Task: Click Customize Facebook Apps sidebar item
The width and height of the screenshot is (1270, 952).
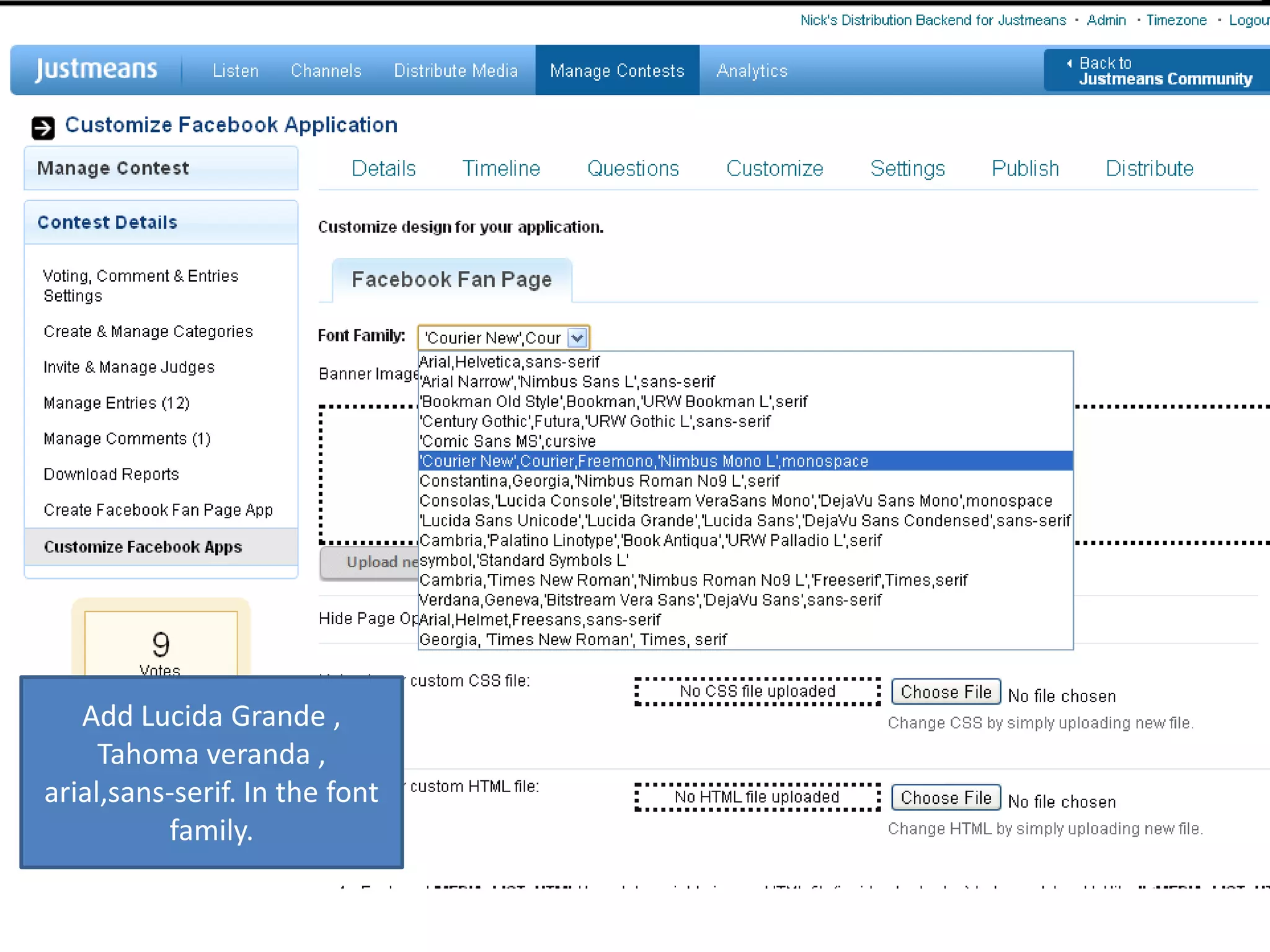Action: pyautogui.click(x=143, y=547)
